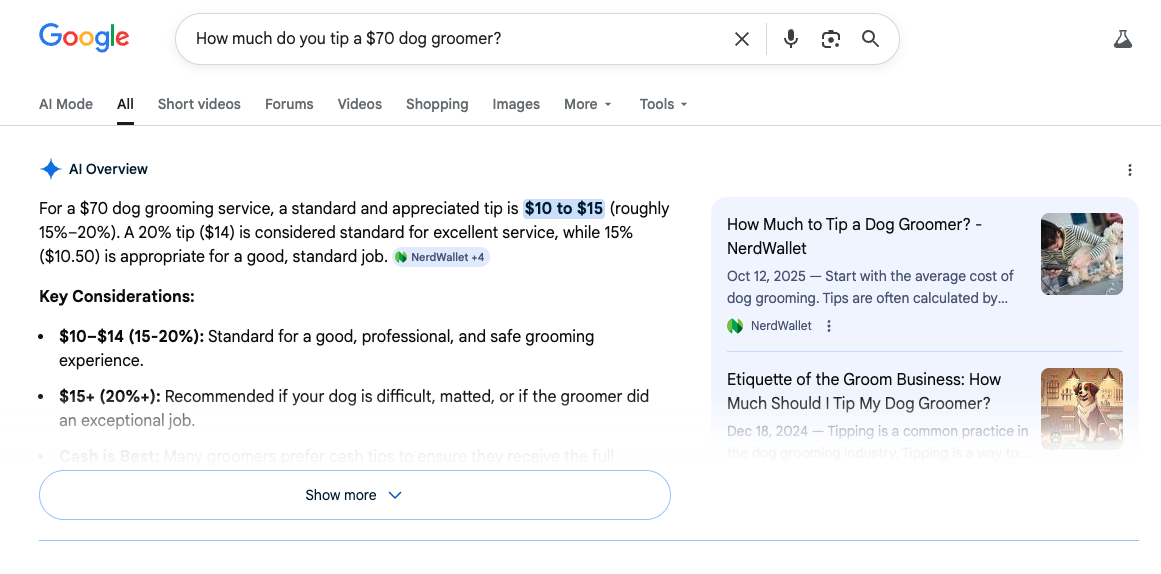
Task: Open NerdWallet result's three-dot menu
Action: (829, 326)
